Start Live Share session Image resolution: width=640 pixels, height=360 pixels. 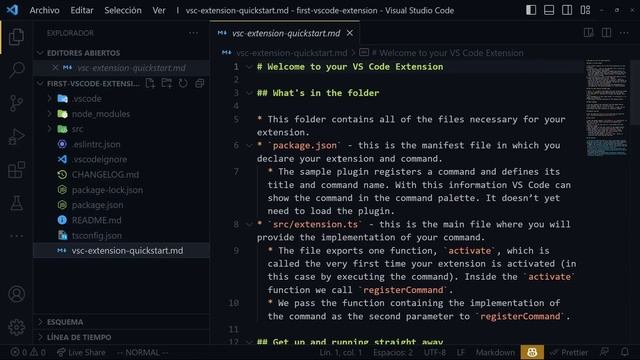click(x=81, y=352)
